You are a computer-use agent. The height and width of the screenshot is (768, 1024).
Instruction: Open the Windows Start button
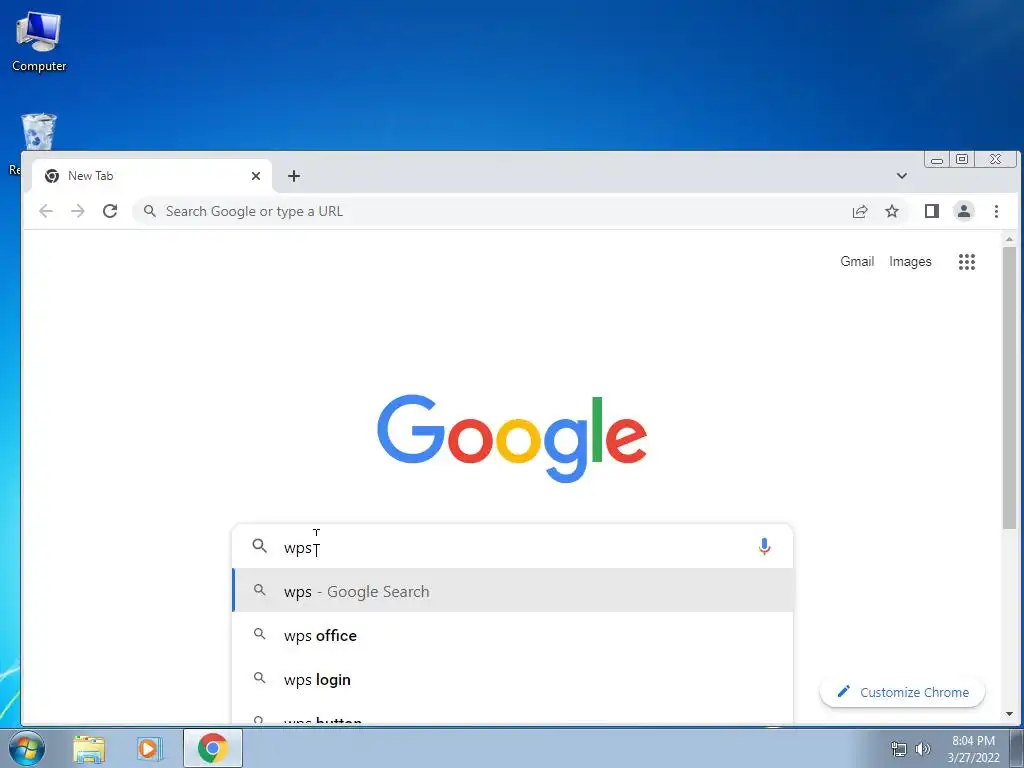27,748
